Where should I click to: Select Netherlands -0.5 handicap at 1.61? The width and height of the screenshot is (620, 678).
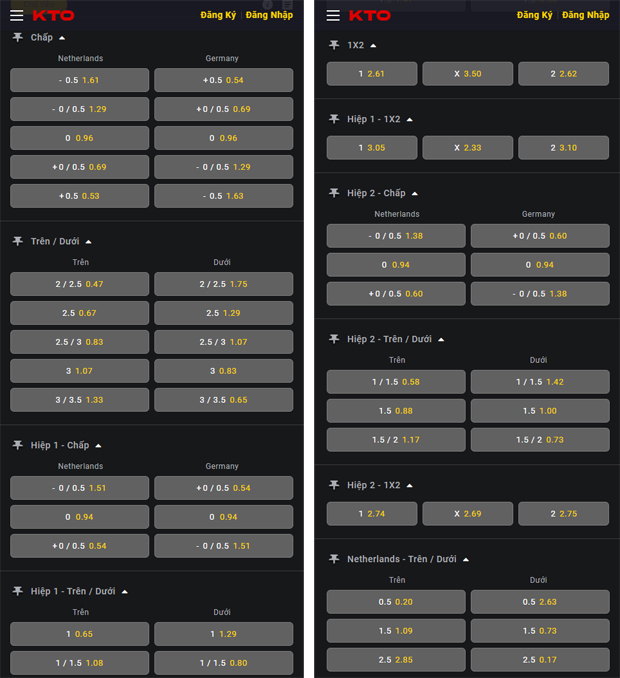tap(79, 80)
